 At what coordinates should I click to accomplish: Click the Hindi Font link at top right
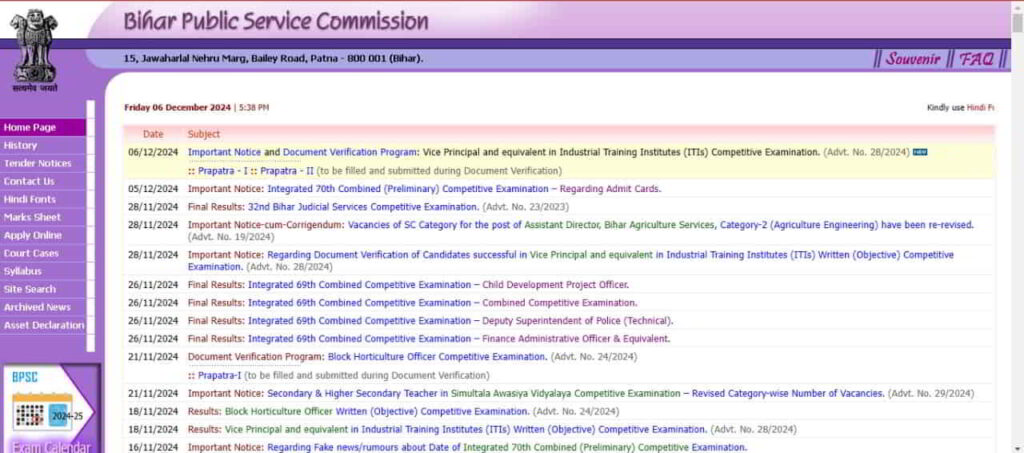click(x=980, y=108)
